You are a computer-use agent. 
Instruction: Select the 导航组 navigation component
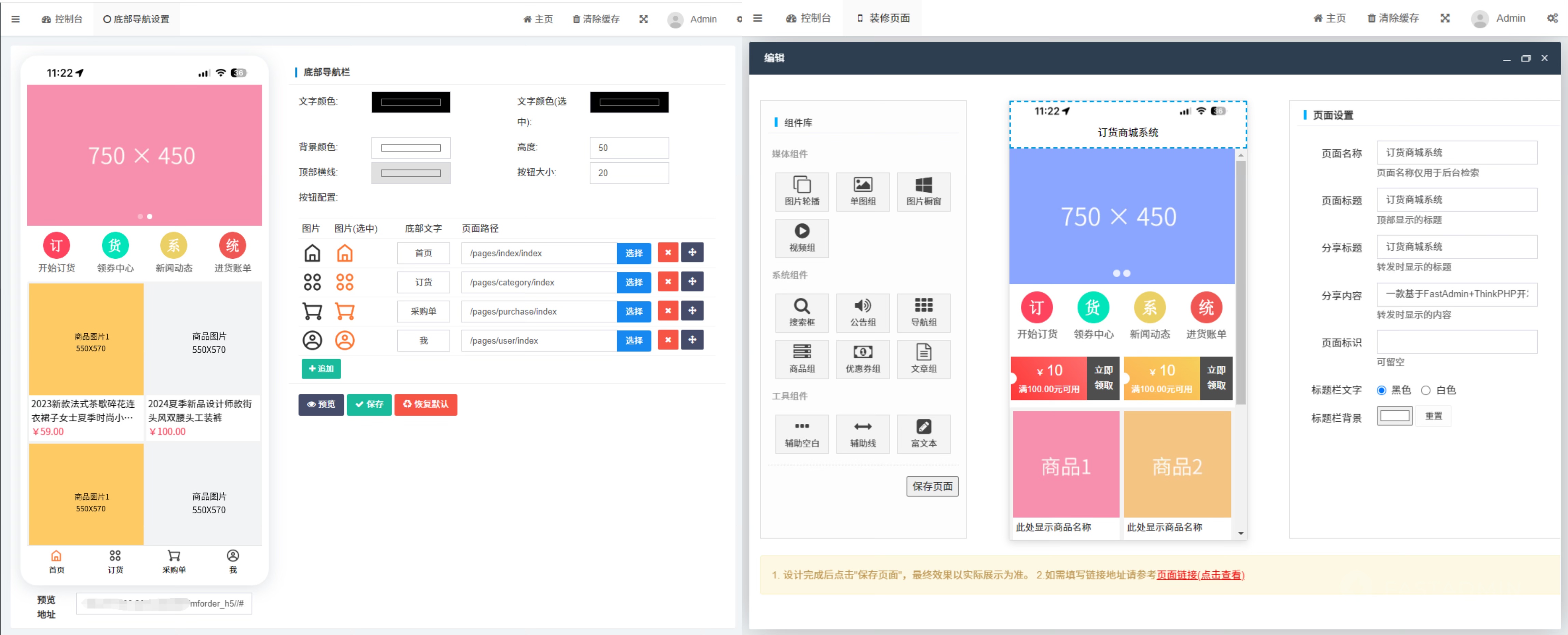coord(923,313)
